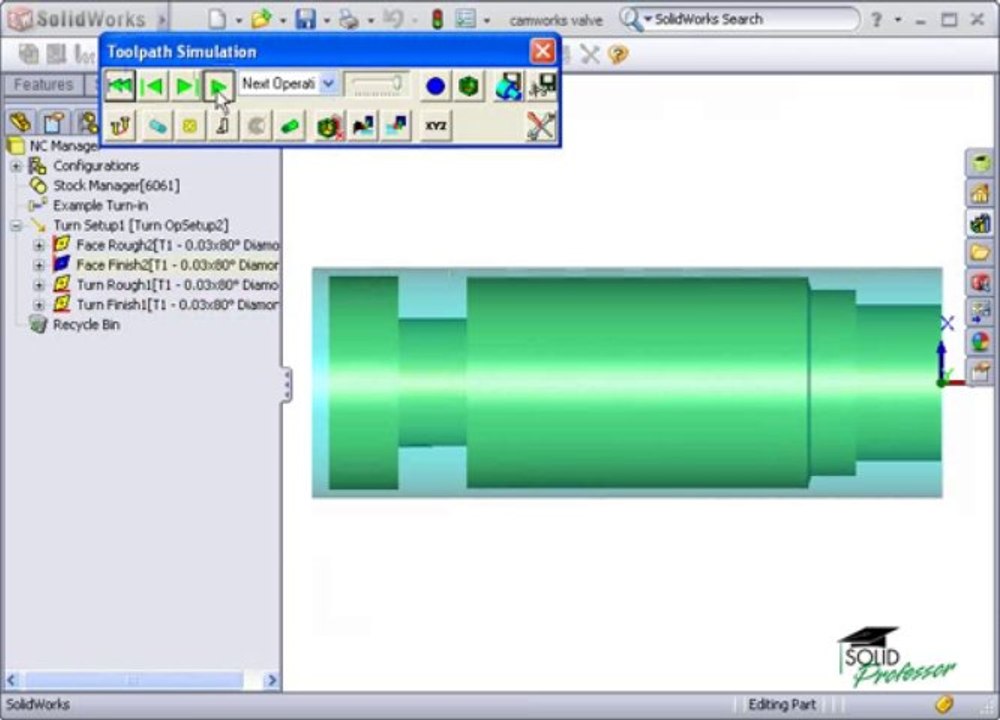Click the dark section view icon

363,126
